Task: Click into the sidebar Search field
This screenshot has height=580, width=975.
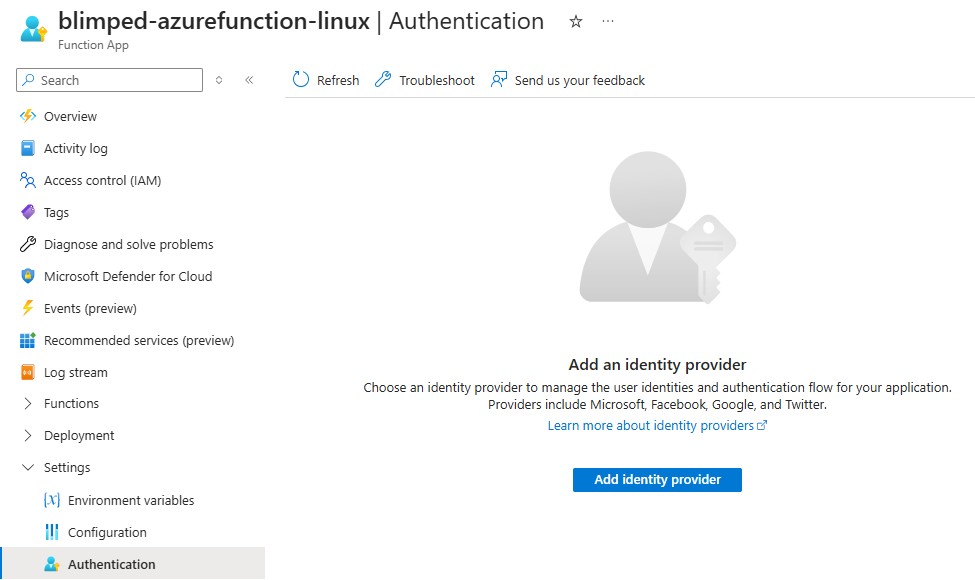Action: [109, 80]
